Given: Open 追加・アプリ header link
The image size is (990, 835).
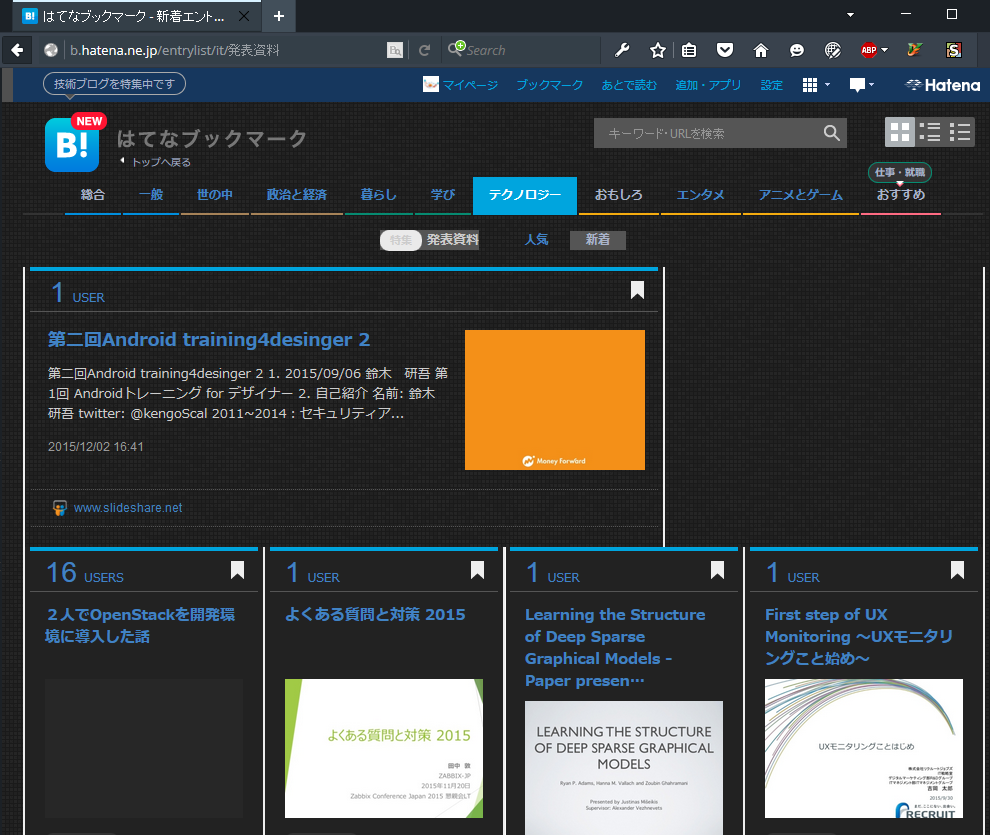Looking at the screenshot, I should click(x=708, y=85).
